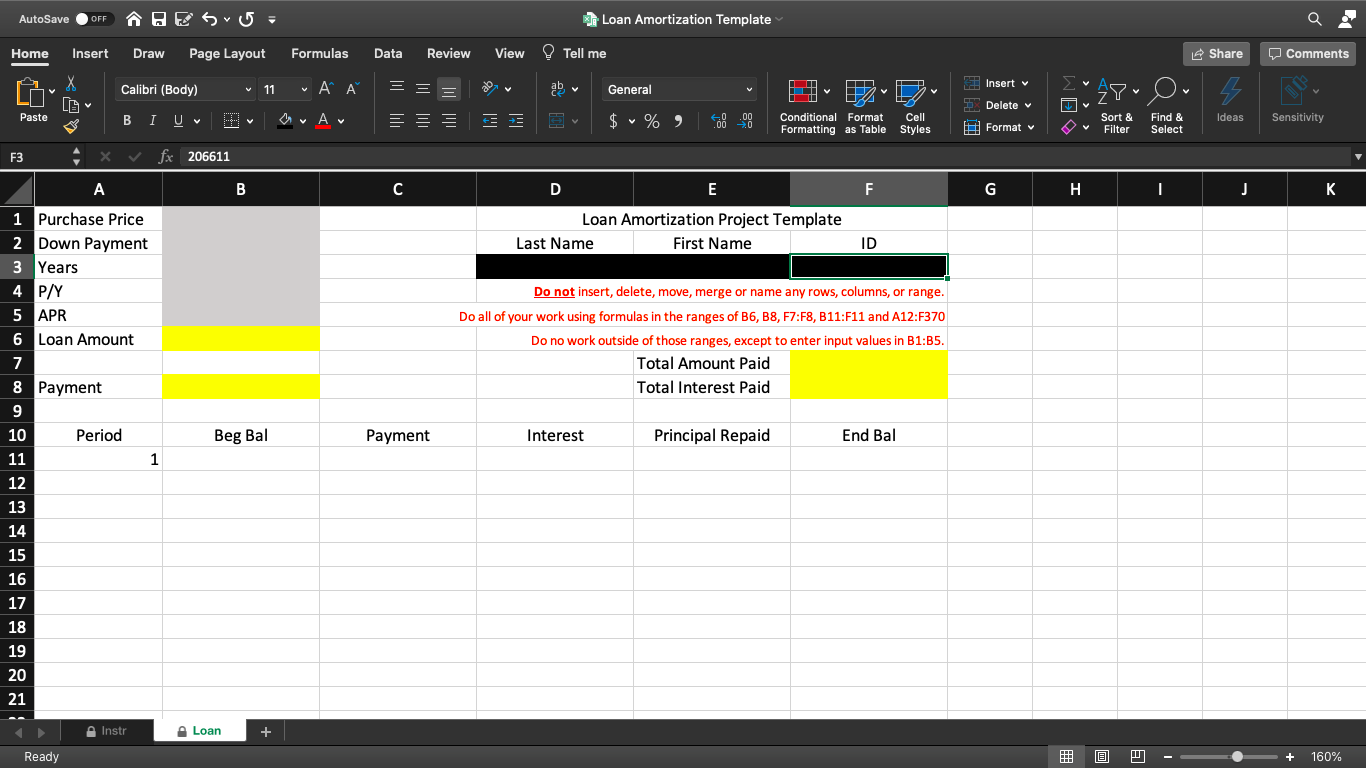Expand the number format dropdown showing General

748,89
